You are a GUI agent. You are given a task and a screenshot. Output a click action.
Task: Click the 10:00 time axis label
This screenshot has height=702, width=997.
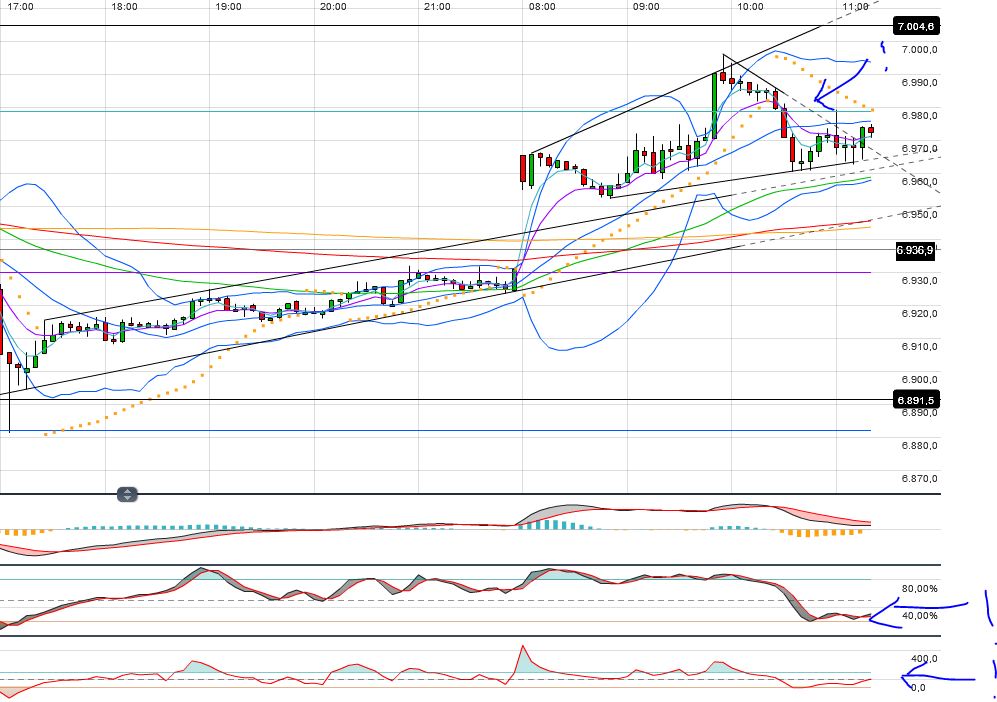click(750, 6)
